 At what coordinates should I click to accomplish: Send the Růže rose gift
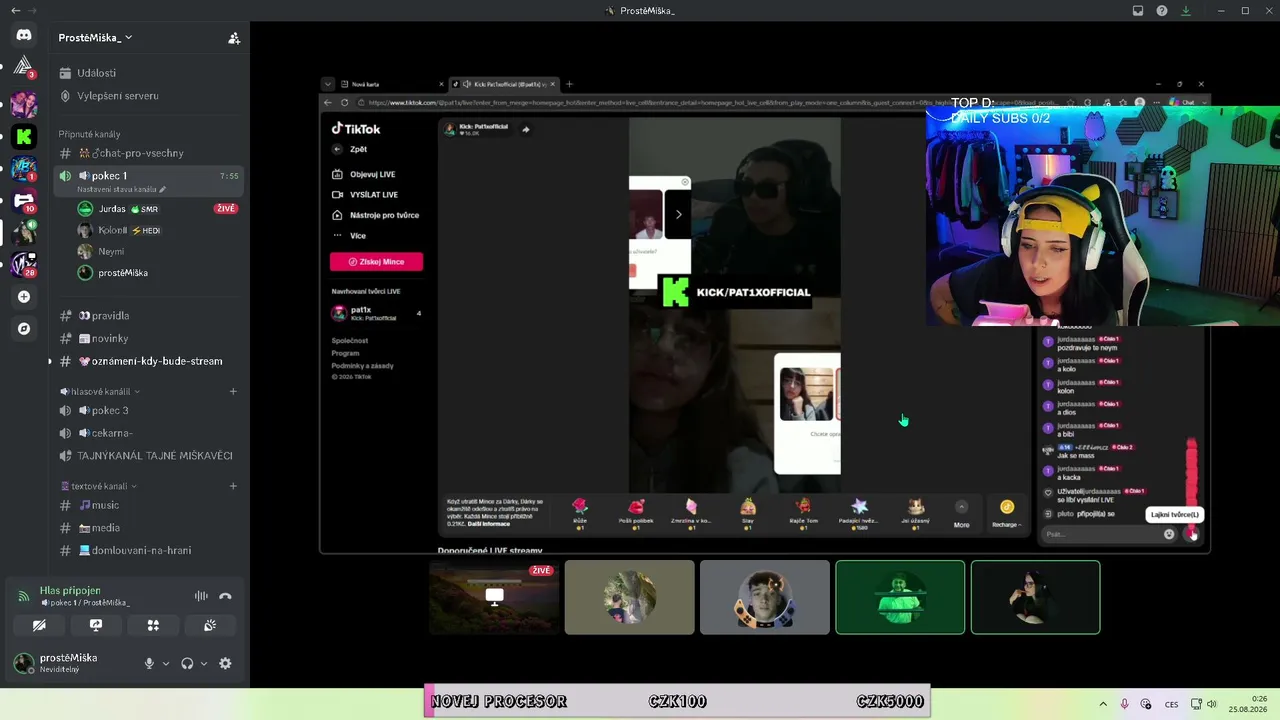tap(580, 513)
